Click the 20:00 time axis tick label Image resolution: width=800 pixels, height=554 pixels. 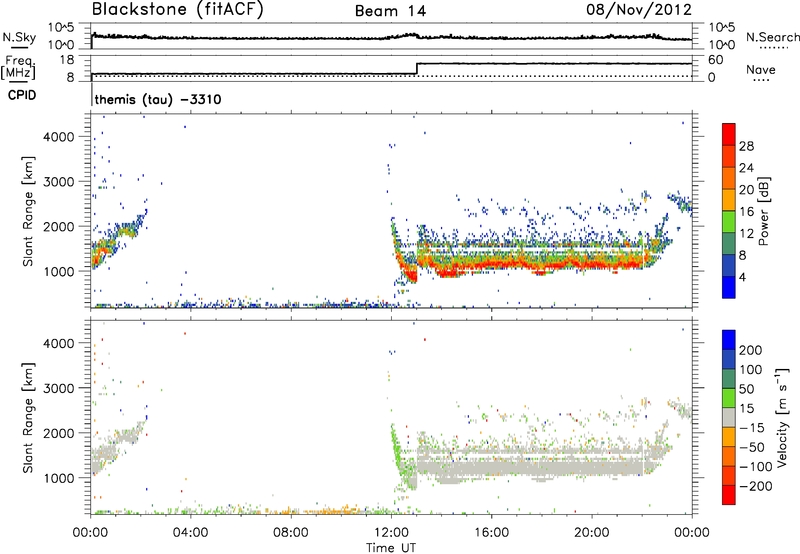pyautogui.click(x=592, y=533)
